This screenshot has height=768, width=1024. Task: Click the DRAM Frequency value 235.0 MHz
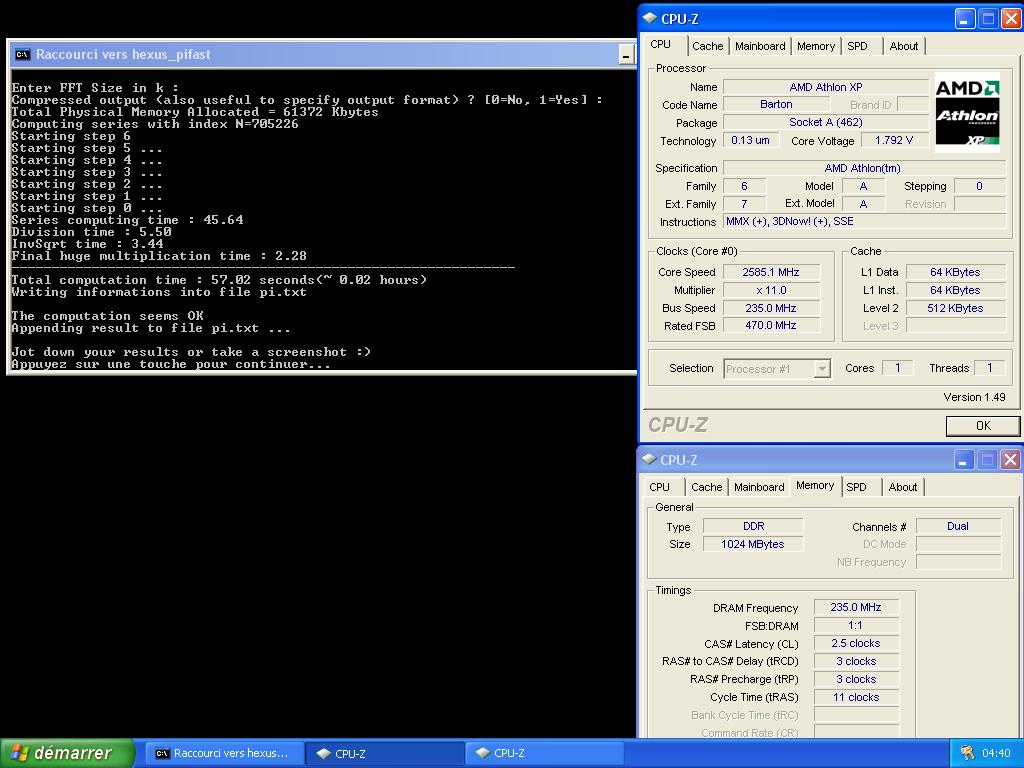(x=856, y=607)
